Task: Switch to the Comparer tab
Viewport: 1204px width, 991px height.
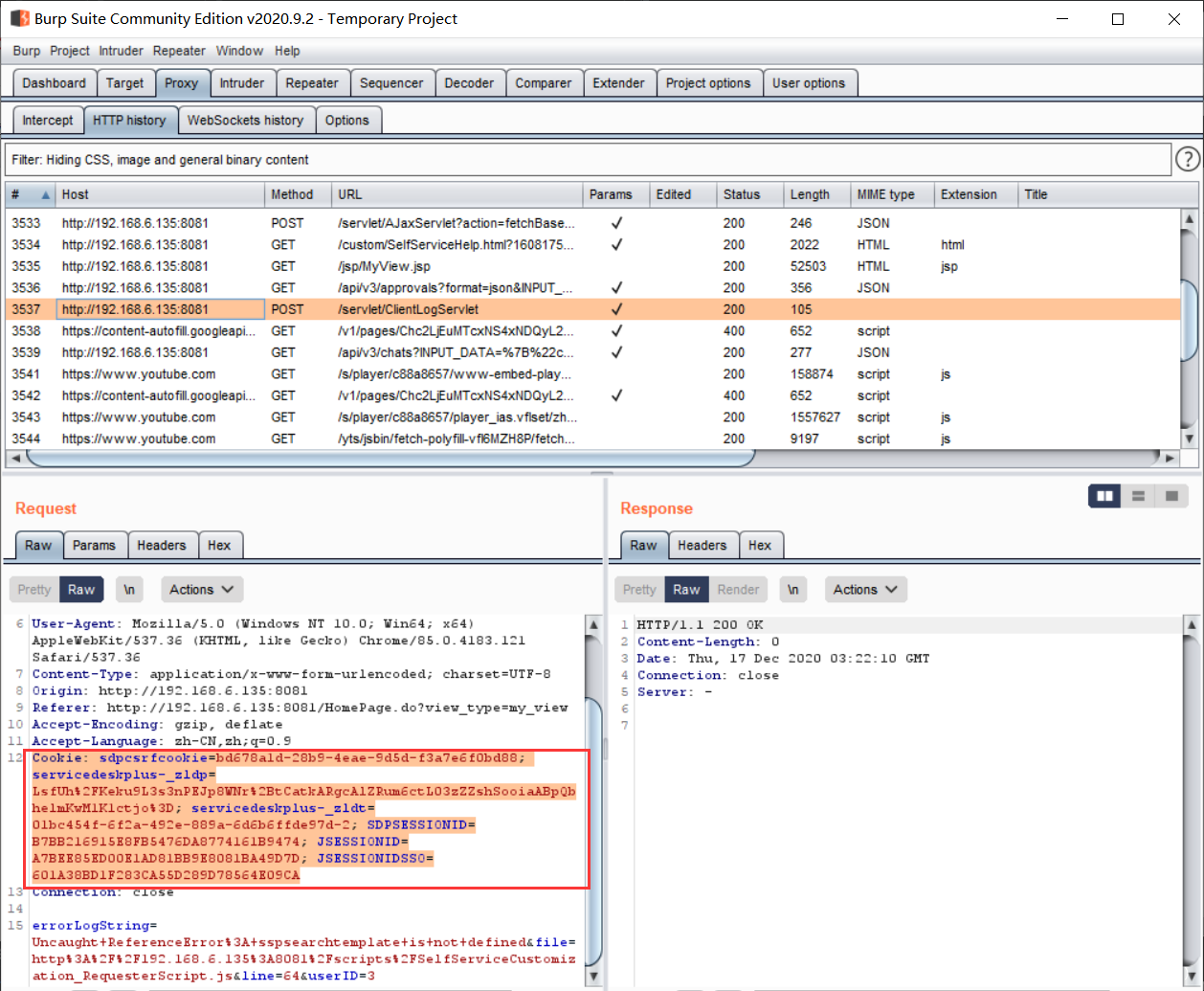Action: (544, 83)
